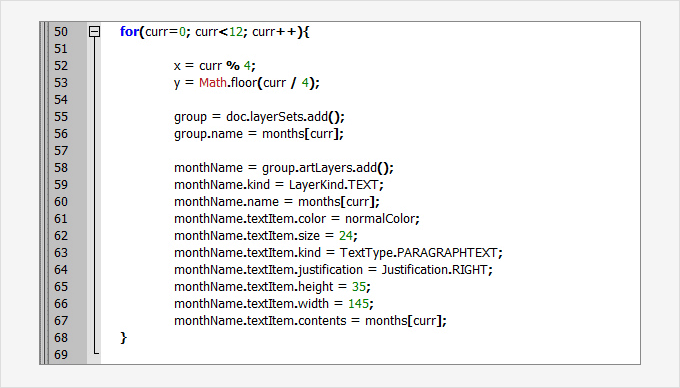This screenshot has height=388, width=680.
Task: Collapse the for loop fold marker
Action: [x=94, y=32]
